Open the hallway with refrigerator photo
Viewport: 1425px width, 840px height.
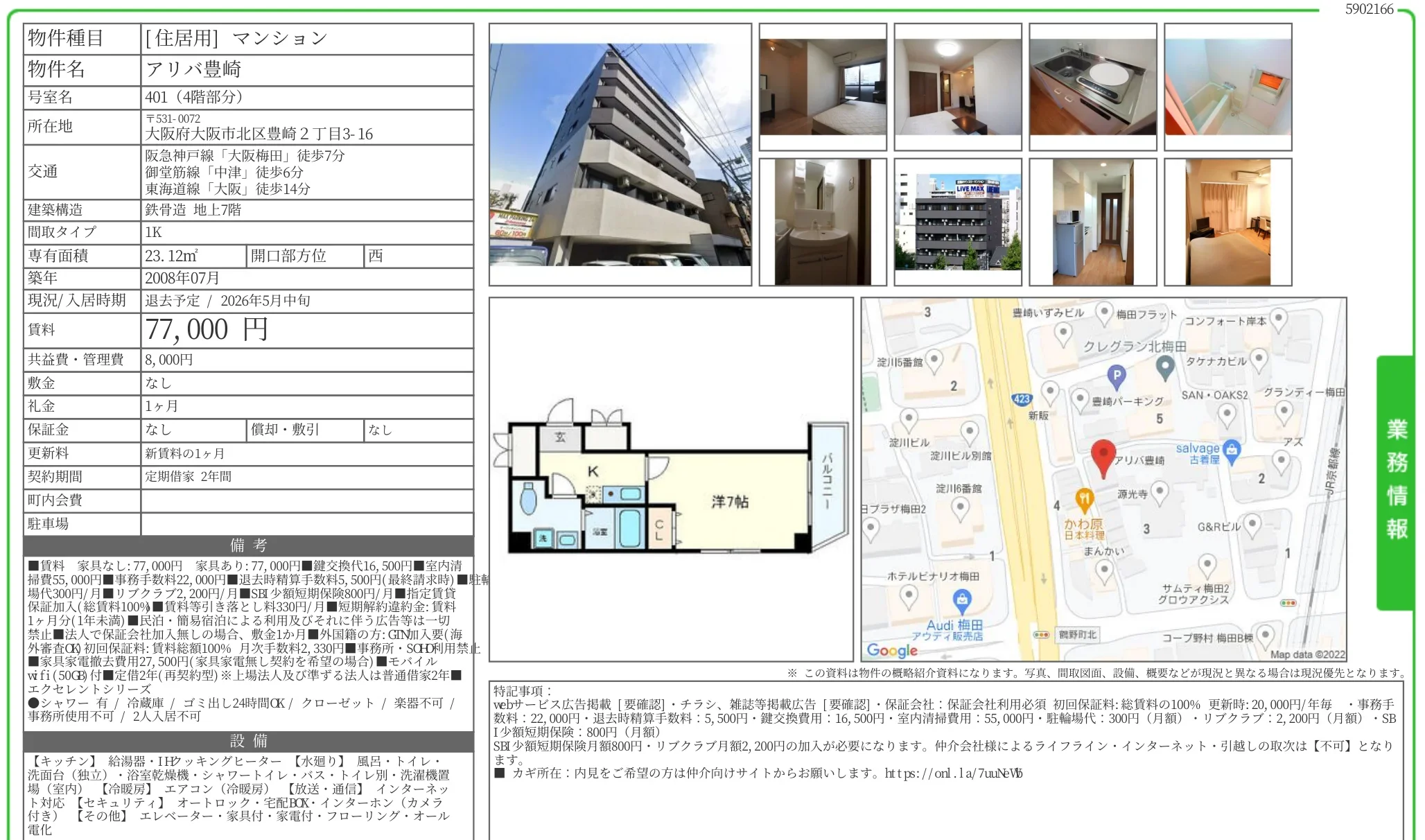point(1092,222)
